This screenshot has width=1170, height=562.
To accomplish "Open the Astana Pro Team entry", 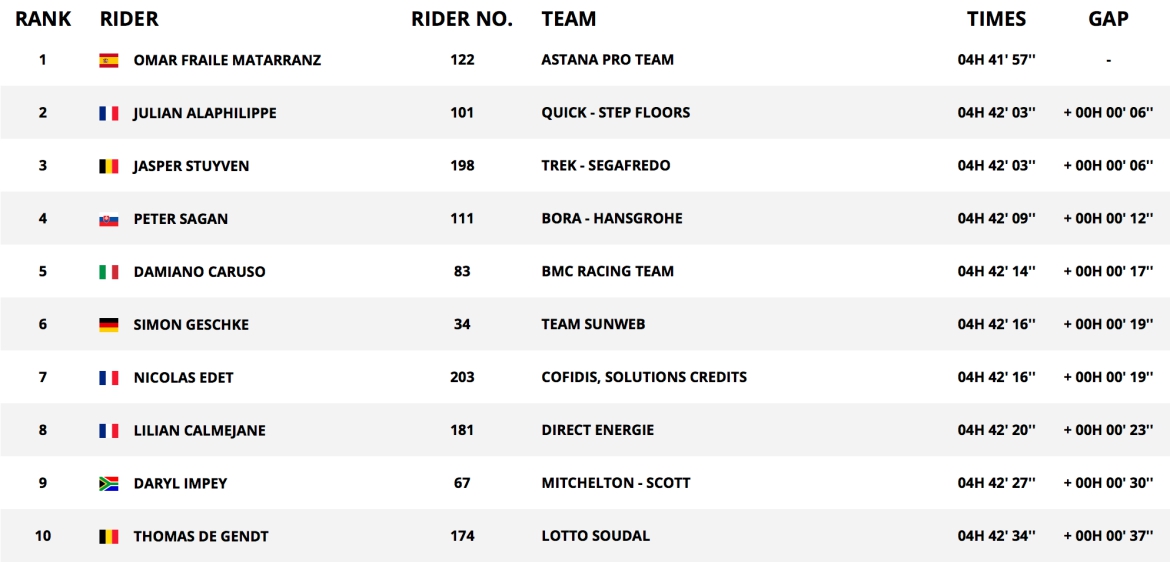I will tap(607, 60).
